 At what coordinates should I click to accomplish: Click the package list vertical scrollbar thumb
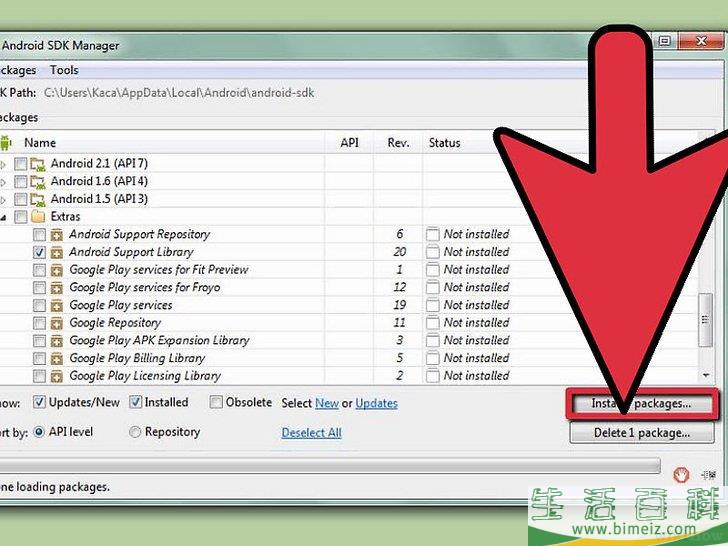pyautogui.click(x=706, y=319)
